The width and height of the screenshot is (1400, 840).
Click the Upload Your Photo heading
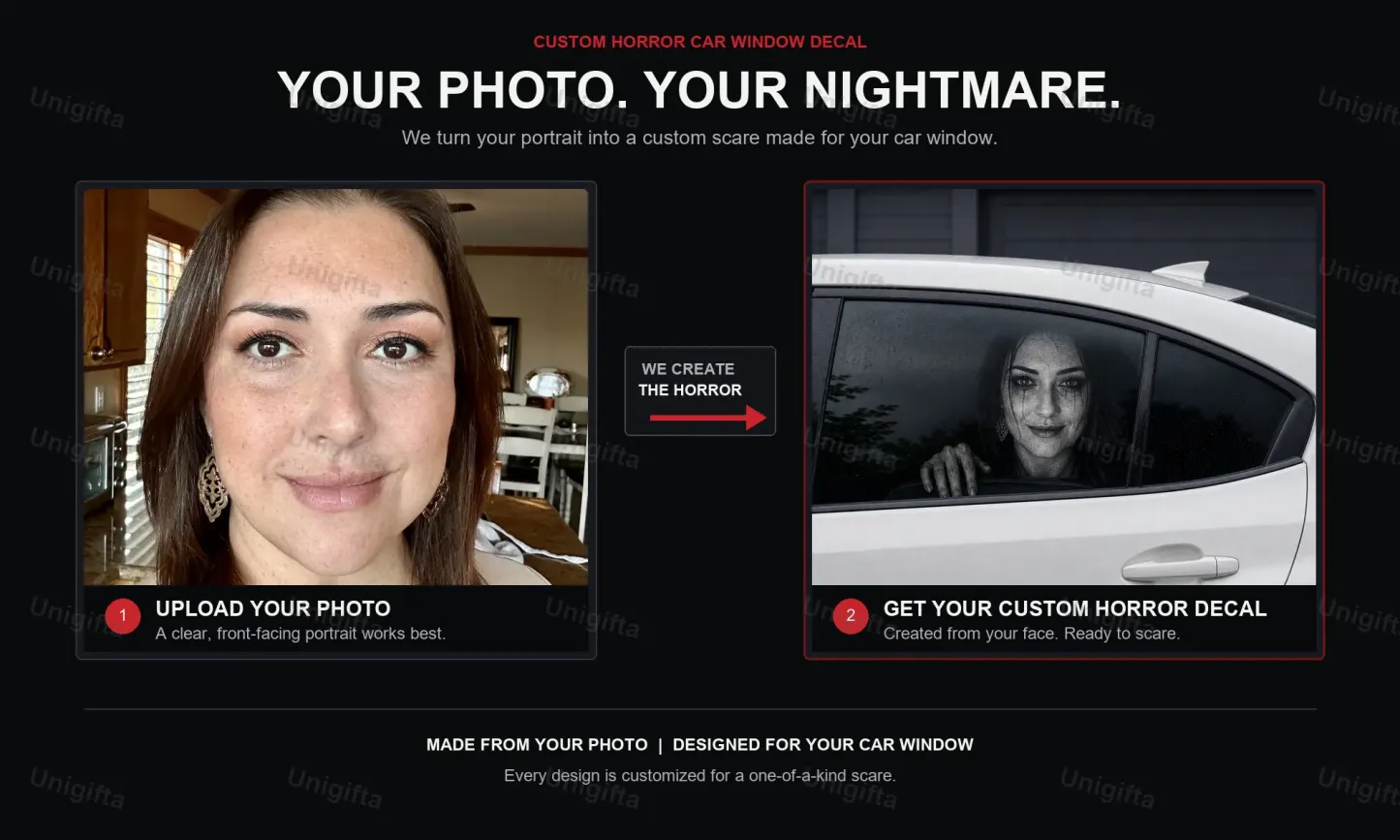tap(273, 608)
